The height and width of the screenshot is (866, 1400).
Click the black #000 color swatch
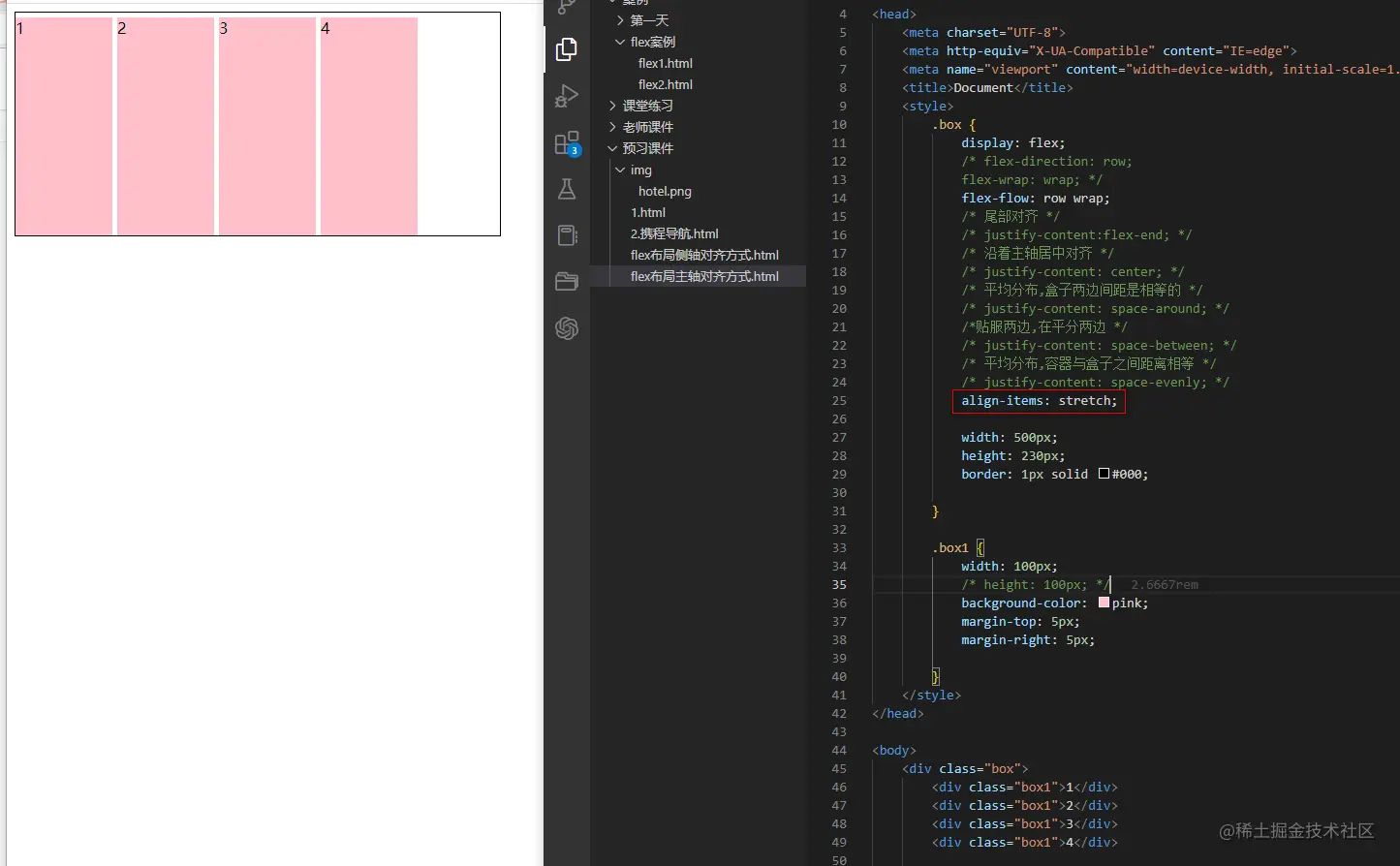(x=1104, y=474)
